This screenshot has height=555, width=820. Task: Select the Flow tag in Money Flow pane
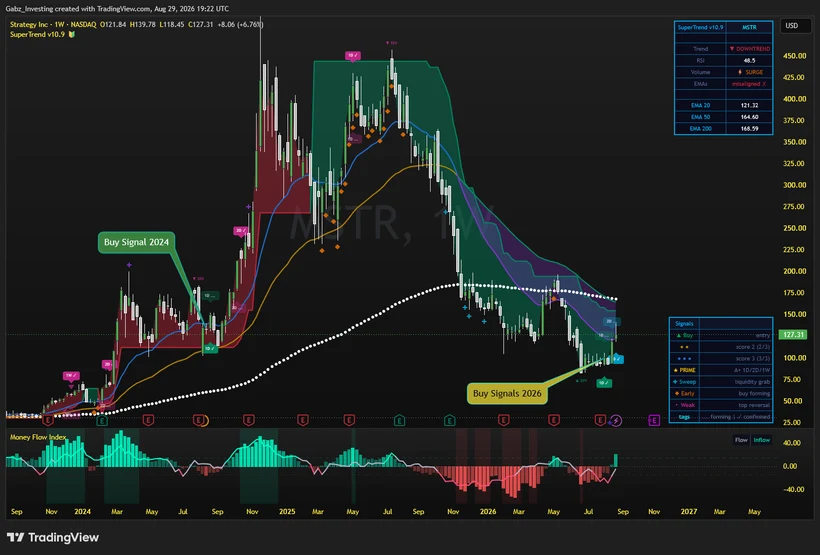click(x=741, y=440)
